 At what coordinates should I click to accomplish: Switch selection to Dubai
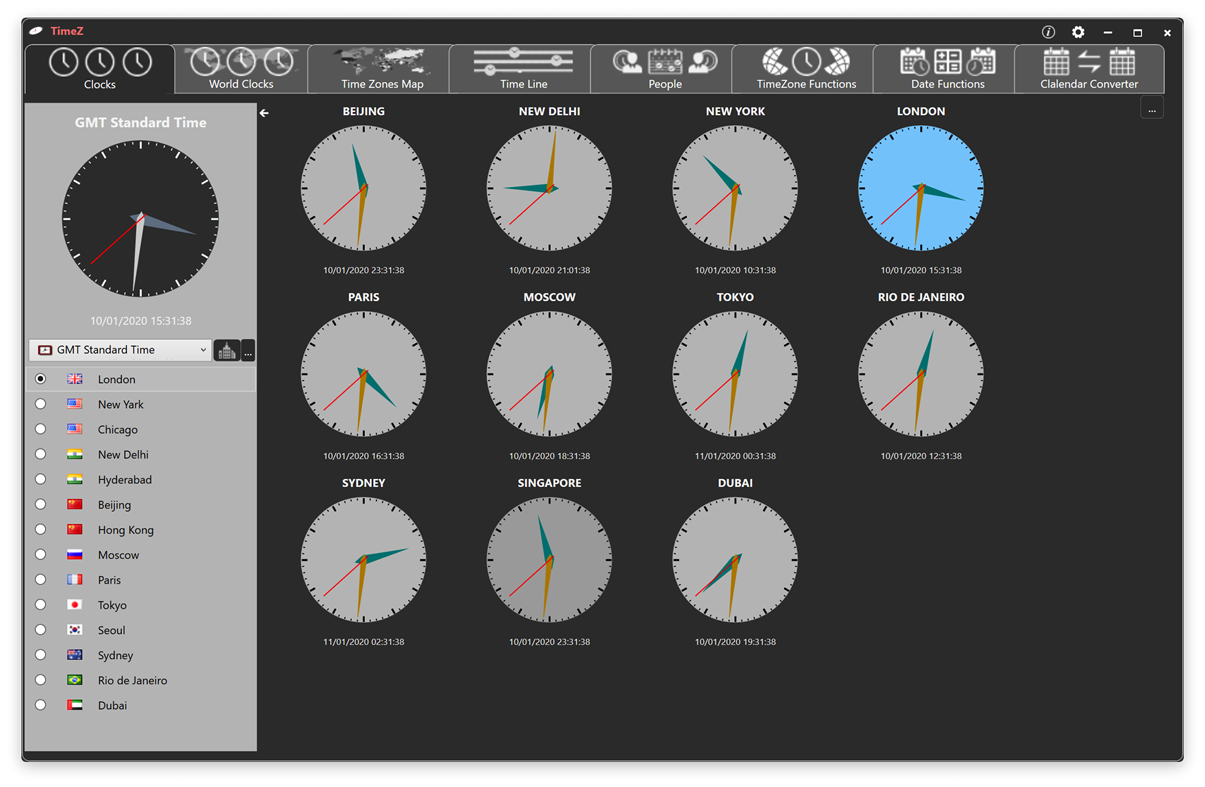pos(40,704)
